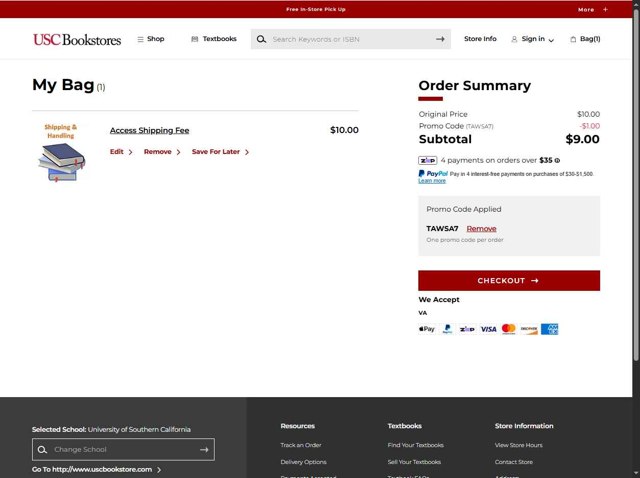Click the $9.00 subtotal amount
The image size is (640, 478).
point(582,139)
